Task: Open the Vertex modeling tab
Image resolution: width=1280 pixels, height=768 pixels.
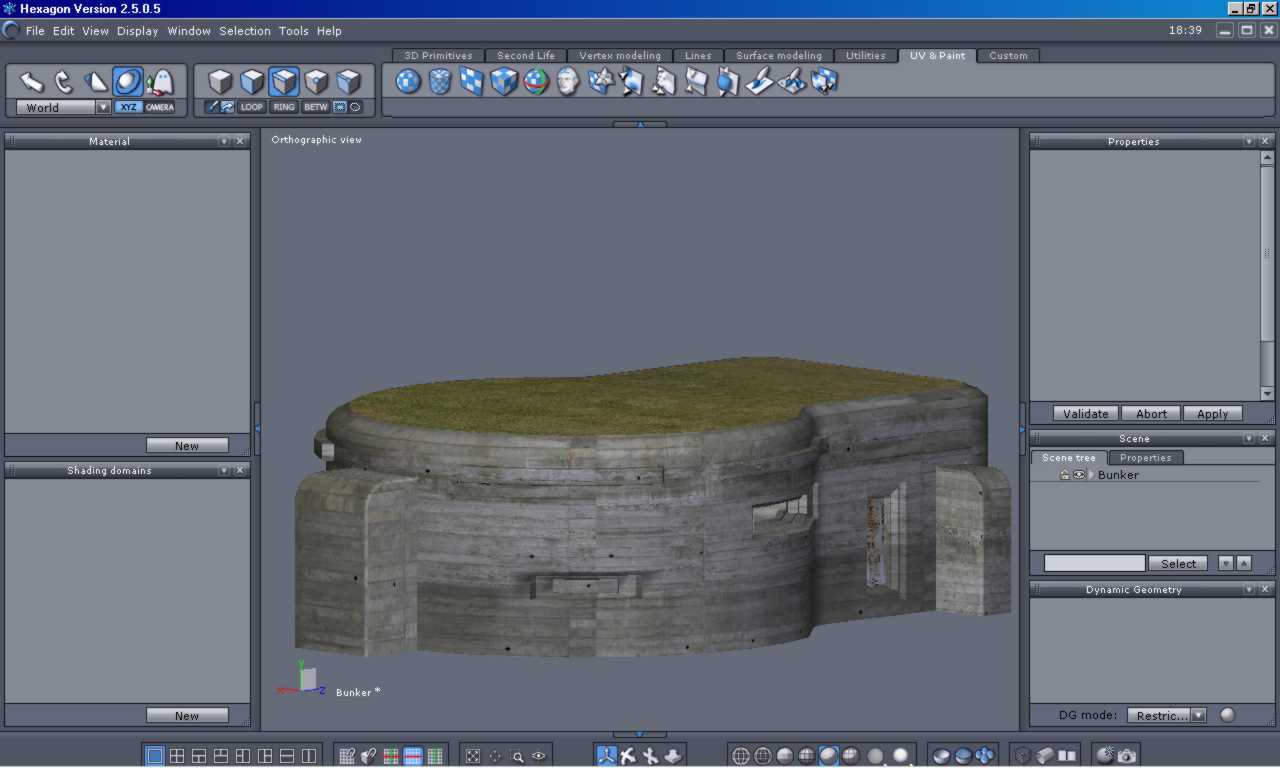Action: (x=620, y=56)
